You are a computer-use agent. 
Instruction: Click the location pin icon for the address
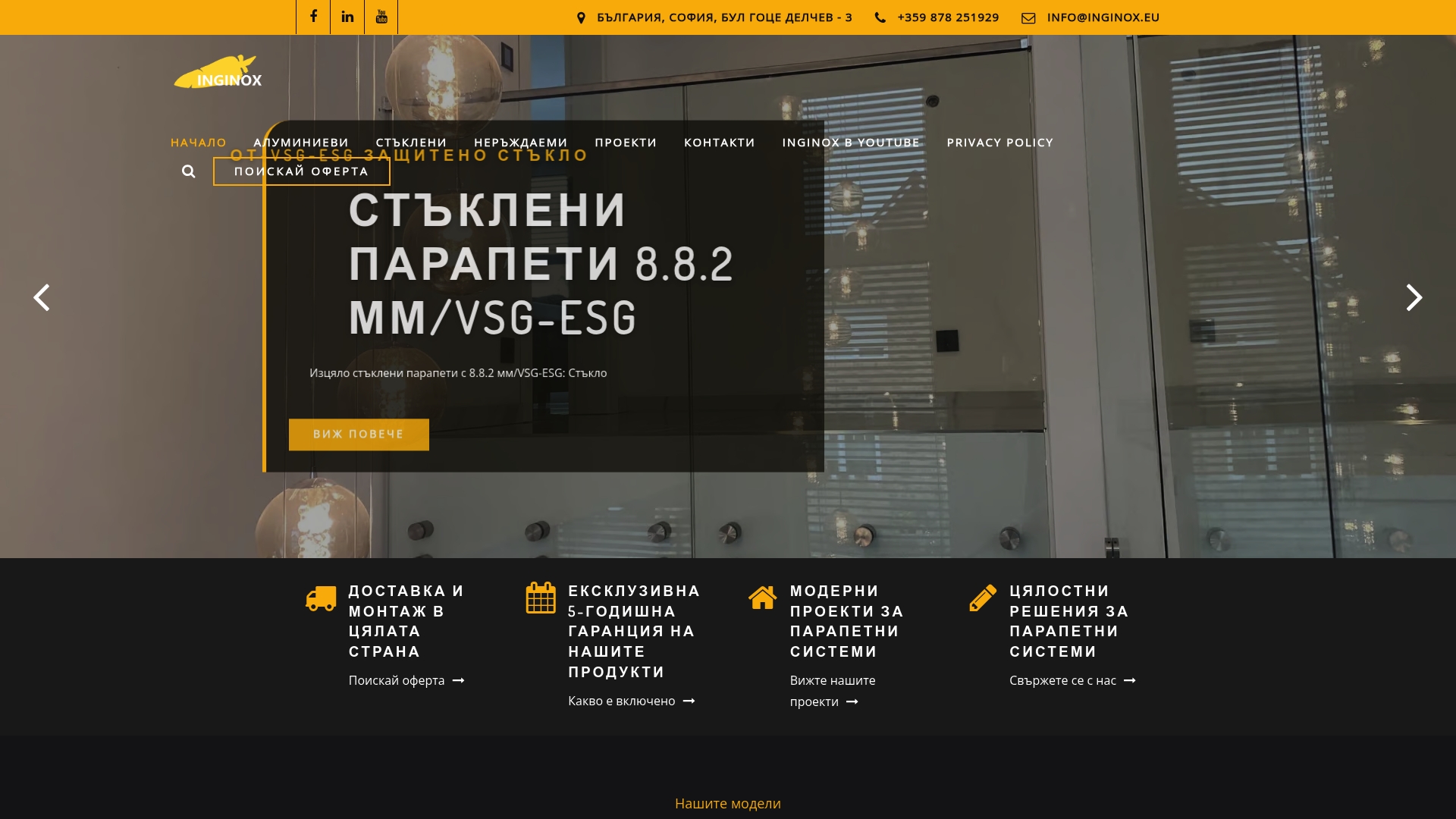pos(582,17)
